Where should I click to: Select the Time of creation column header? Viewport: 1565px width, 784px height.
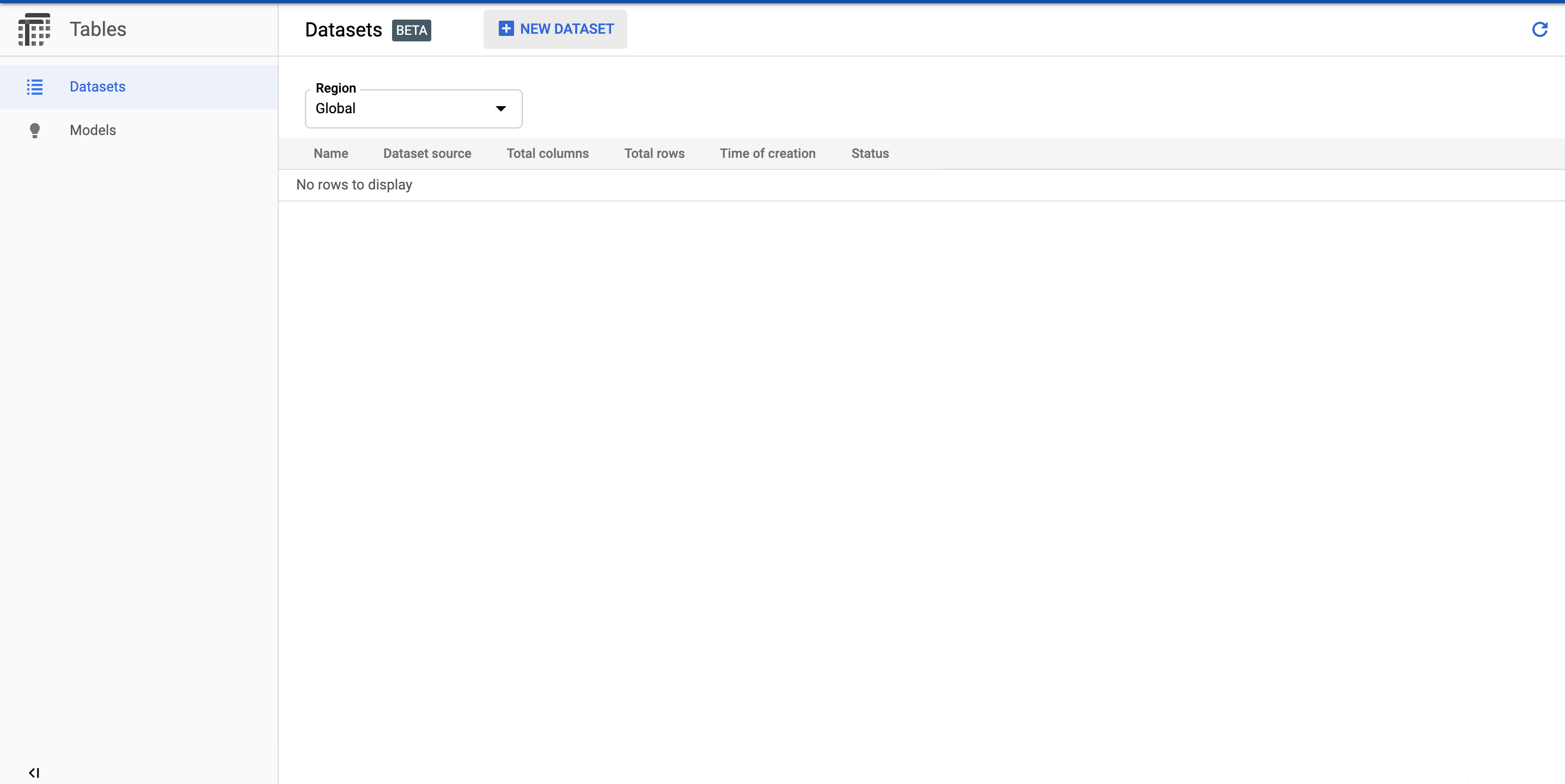click(767, 153)
